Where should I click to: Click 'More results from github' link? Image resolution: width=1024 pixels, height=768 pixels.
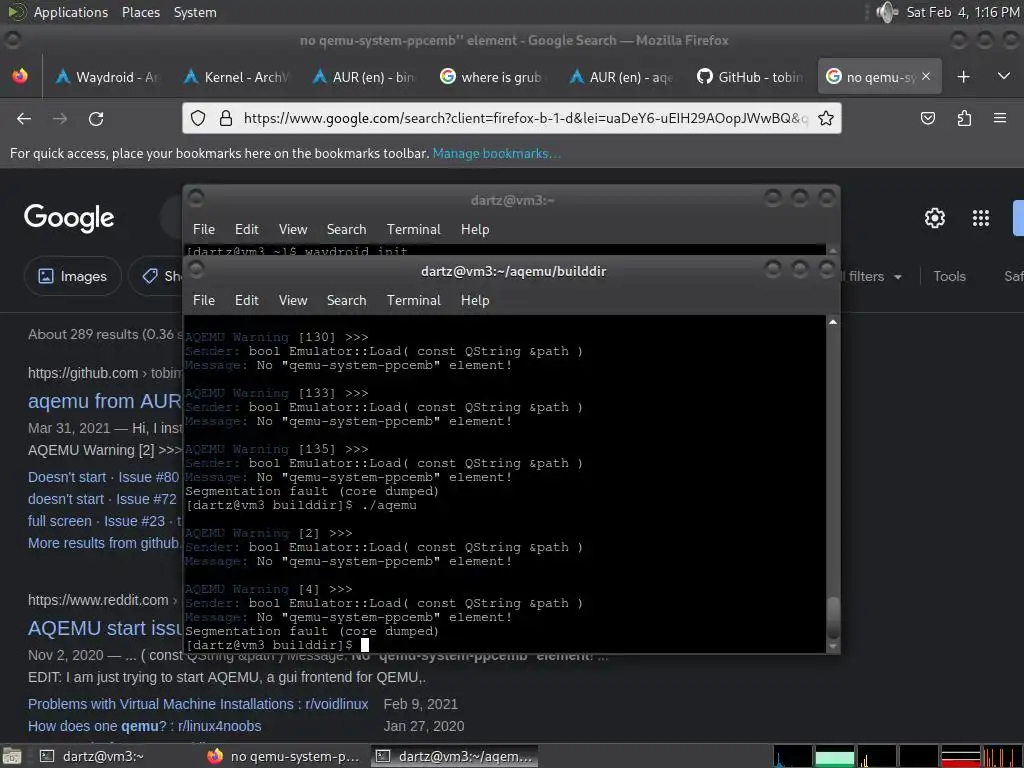point(104,543)
